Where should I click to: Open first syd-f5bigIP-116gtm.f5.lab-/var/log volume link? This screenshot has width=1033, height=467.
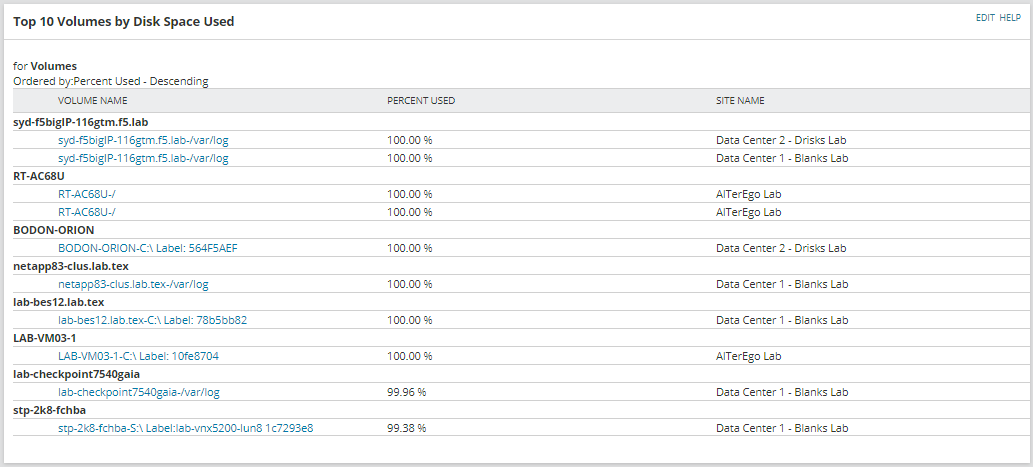click(x=144, y=140)
